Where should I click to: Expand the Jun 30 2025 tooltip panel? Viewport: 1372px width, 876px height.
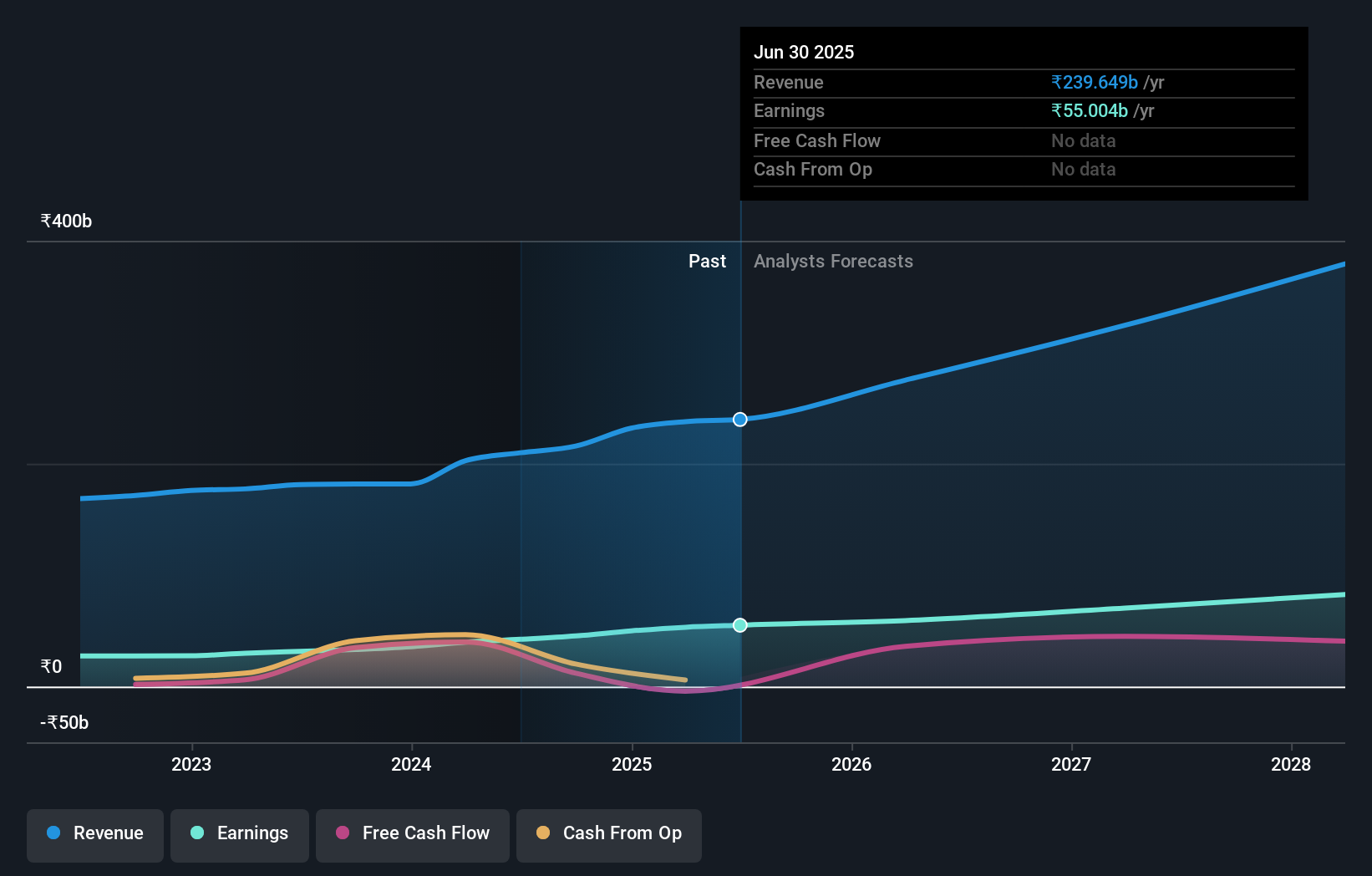point(805,51)
